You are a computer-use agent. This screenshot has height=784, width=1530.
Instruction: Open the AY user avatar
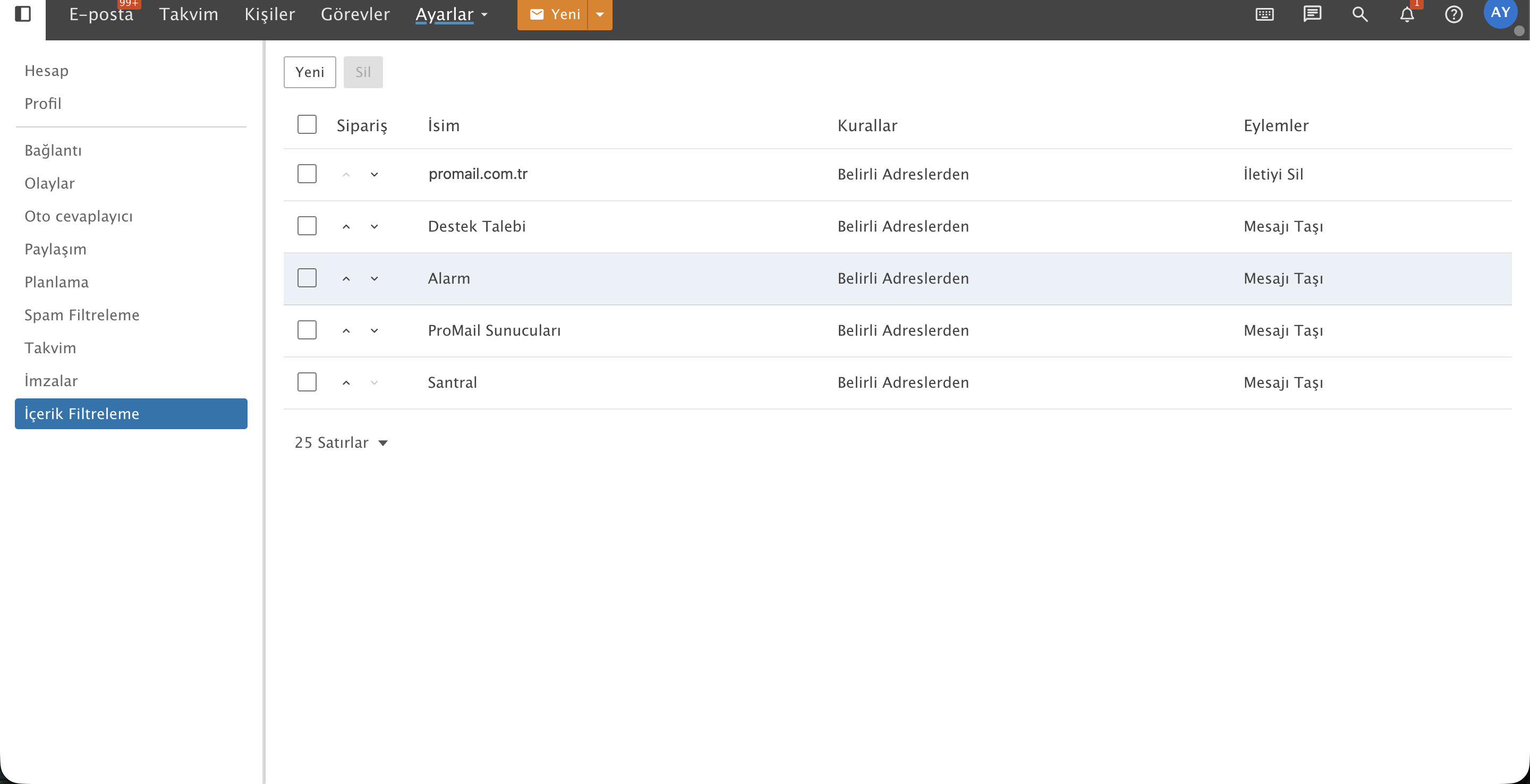click(x=1500, y=13)
